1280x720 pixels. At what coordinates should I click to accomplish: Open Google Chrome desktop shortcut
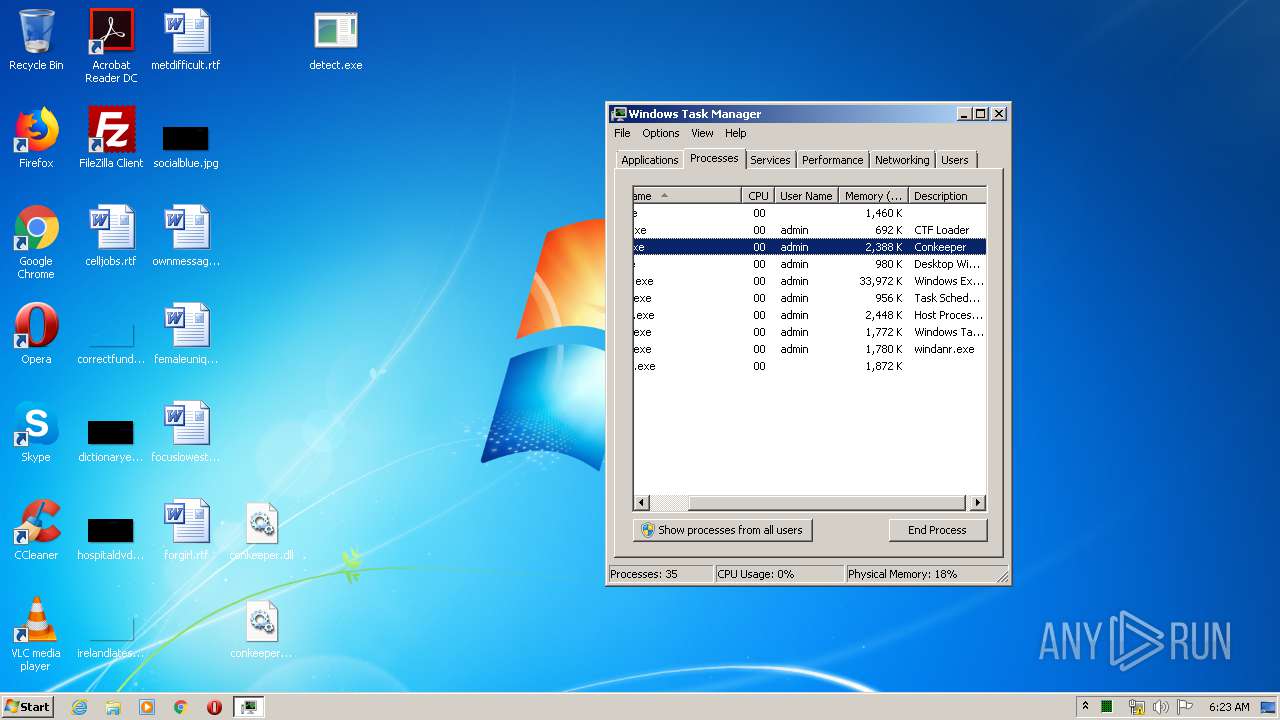click(x=36, y=242)
